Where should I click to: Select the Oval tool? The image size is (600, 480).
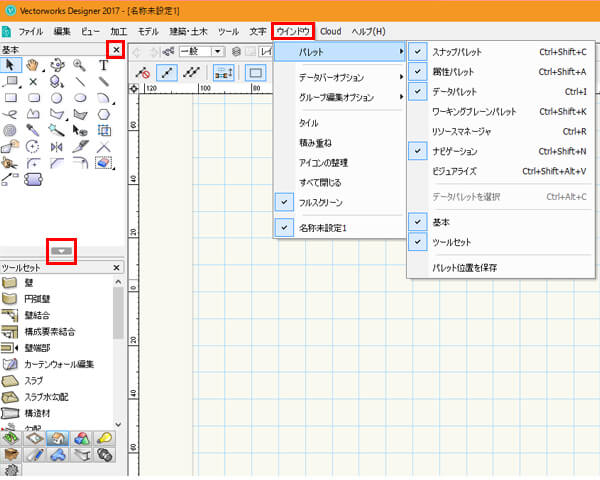80,98
